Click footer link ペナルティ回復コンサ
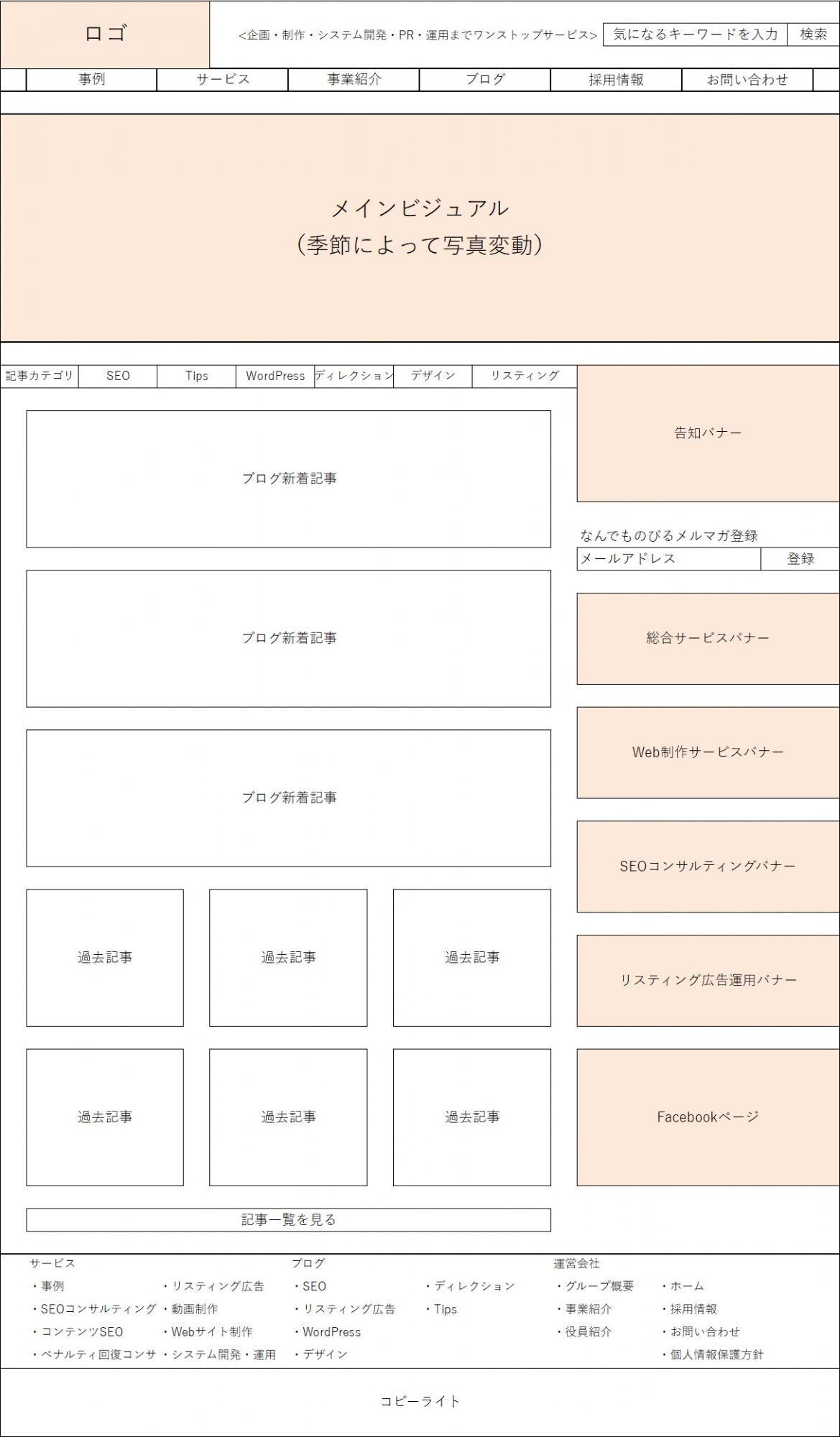This screenshot has height=1437, width=840. click(93, 1354)
